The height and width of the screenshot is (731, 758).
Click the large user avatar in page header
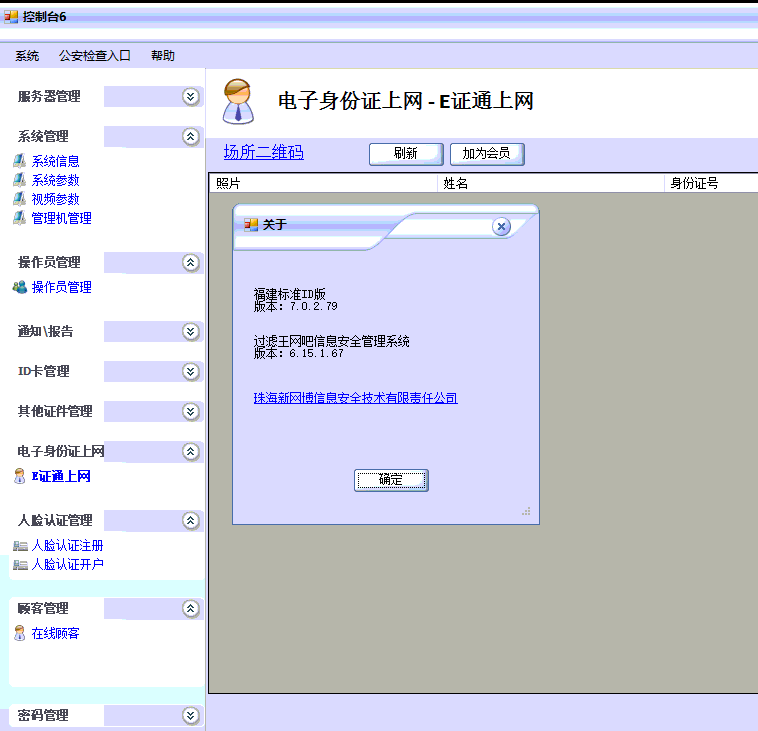click(238, 102)
